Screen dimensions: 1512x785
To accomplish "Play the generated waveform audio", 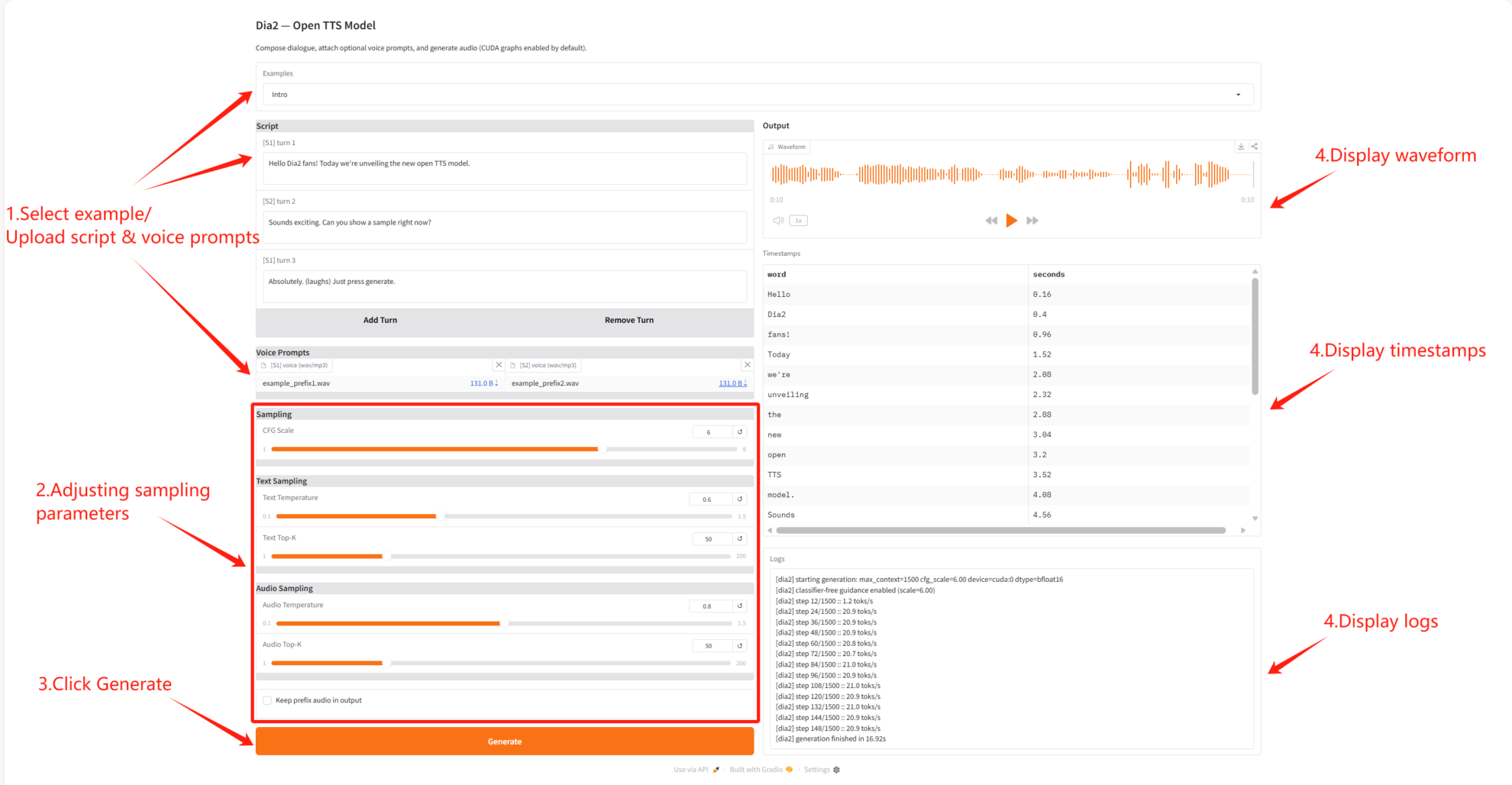I will [1011, 221].
